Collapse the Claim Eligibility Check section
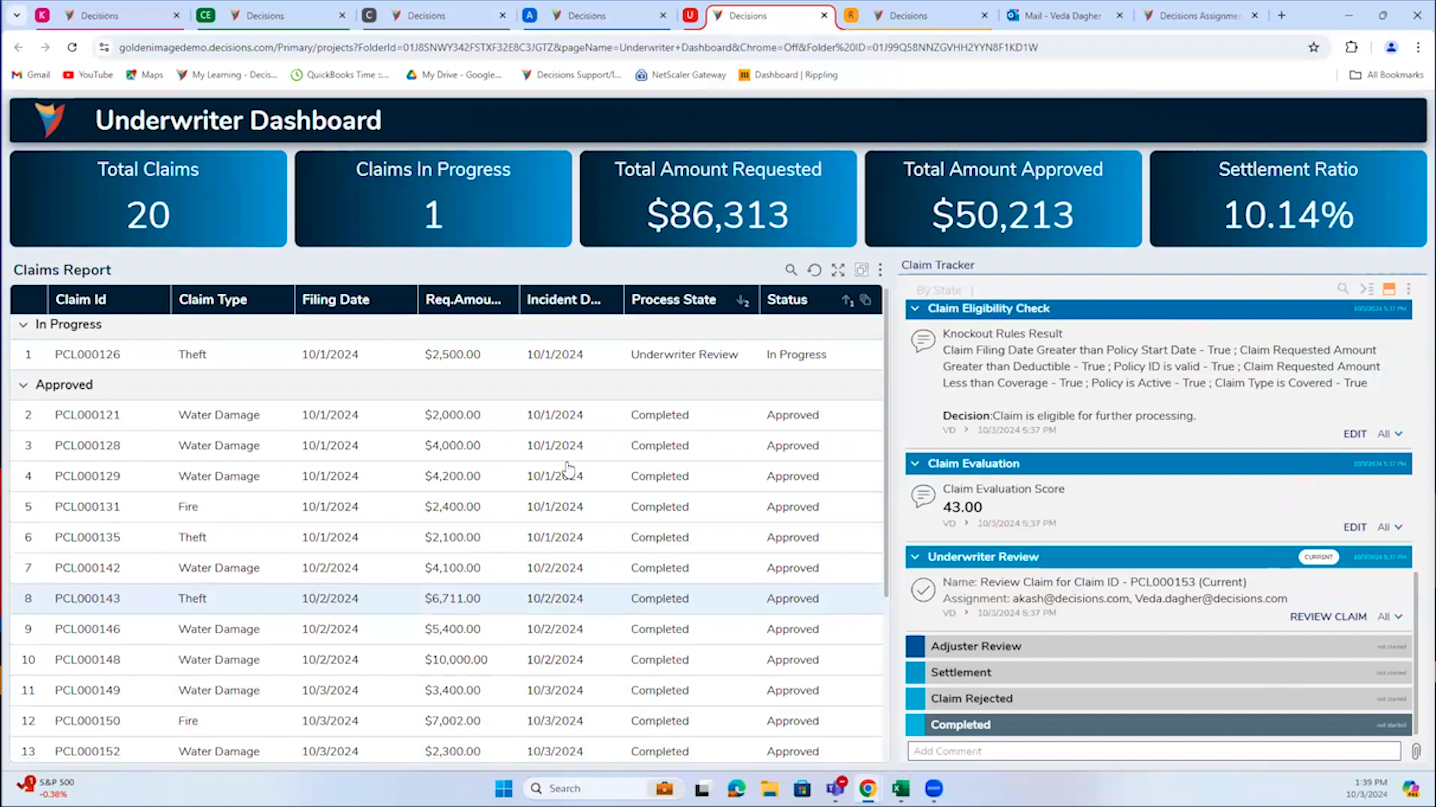The width and height of the screenshot is (1436, 807). click(915, 309)
